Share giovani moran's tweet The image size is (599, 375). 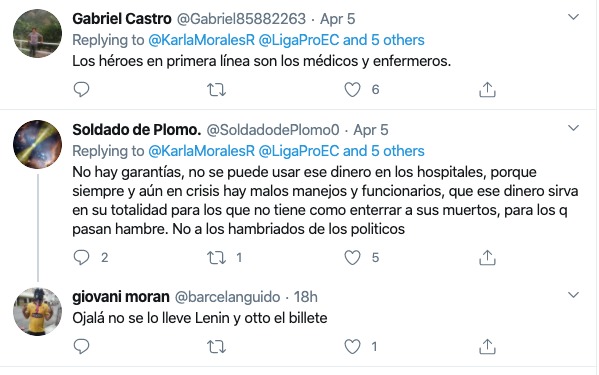(487, 346)
